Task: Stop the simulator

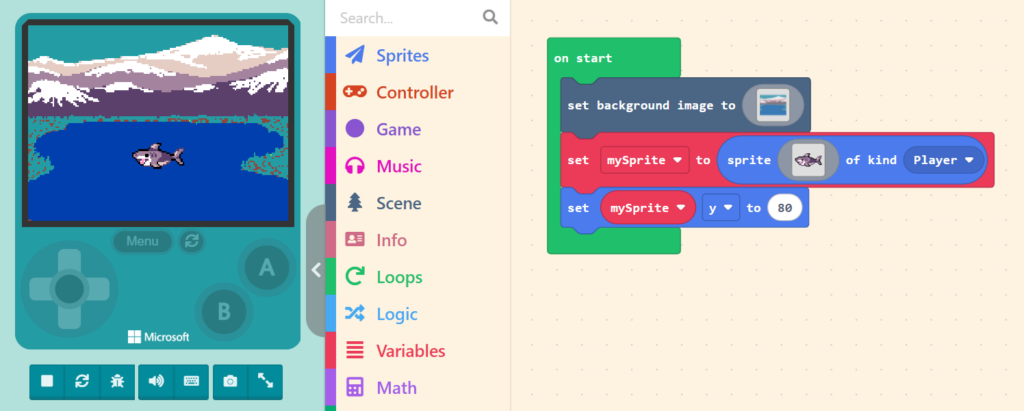Action: 47,381
